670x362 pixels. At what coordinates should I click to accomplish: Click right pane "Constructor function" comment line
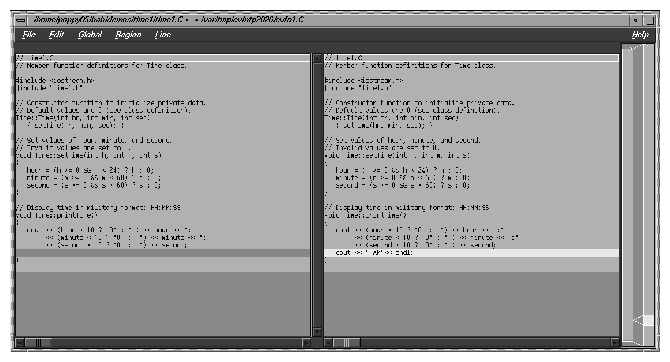coord(420,103)
